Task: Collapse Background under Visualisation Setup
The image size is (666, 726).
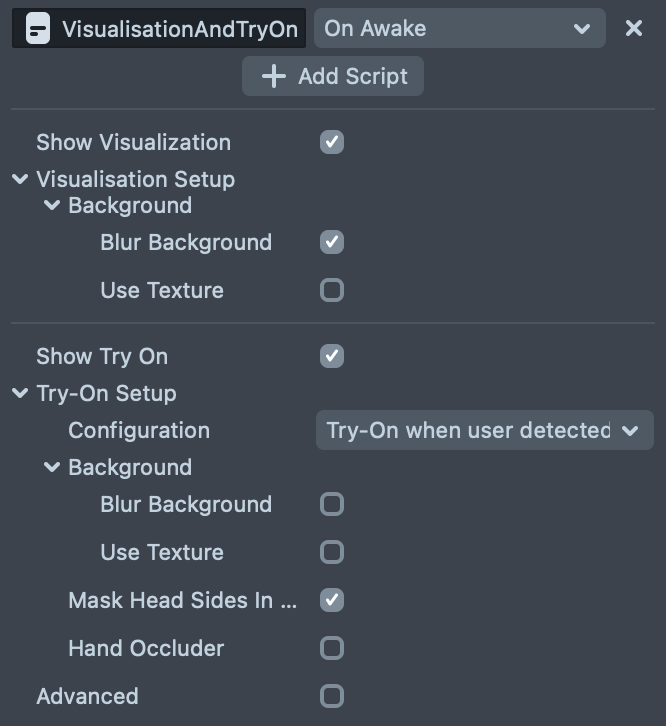Action: pyautogui.click(x=52, y=206)
